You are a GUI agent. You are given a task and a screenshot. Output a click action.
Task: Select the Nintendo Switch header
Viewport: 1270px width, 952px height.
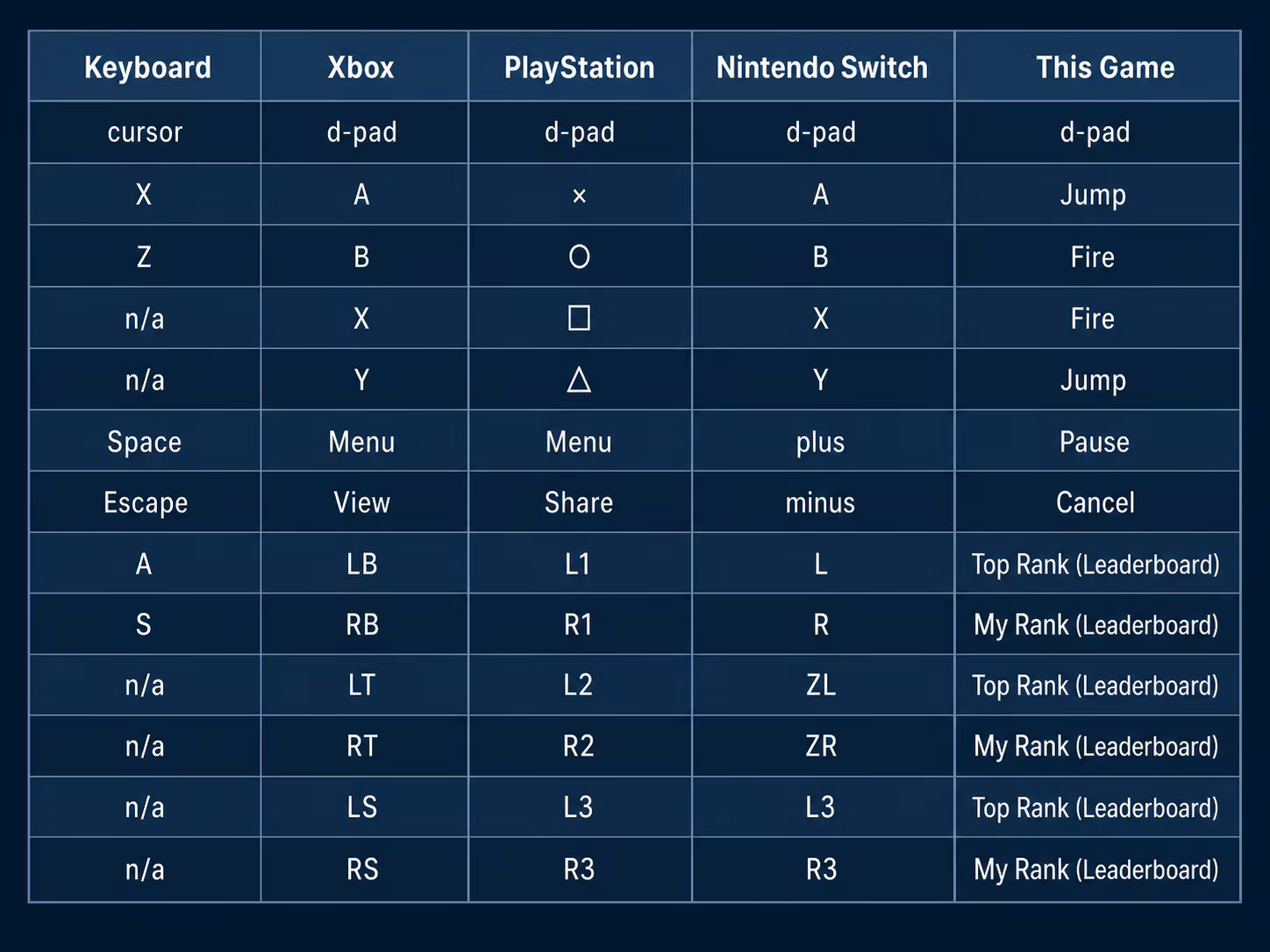822,67
